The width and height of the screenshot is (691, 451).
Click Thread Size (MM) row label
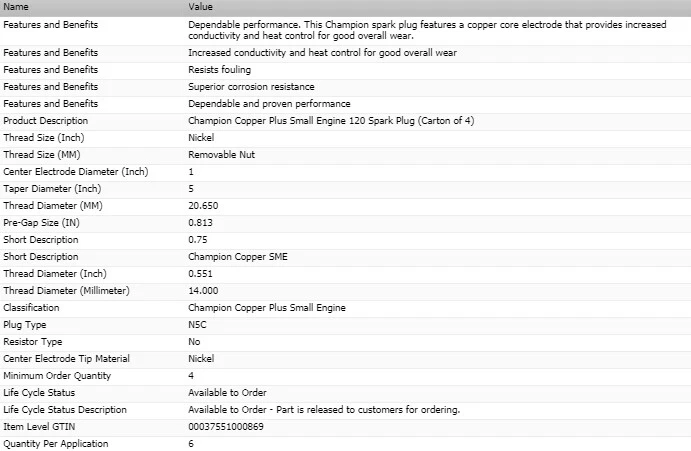pyautogui.click(x=42, y=155)
